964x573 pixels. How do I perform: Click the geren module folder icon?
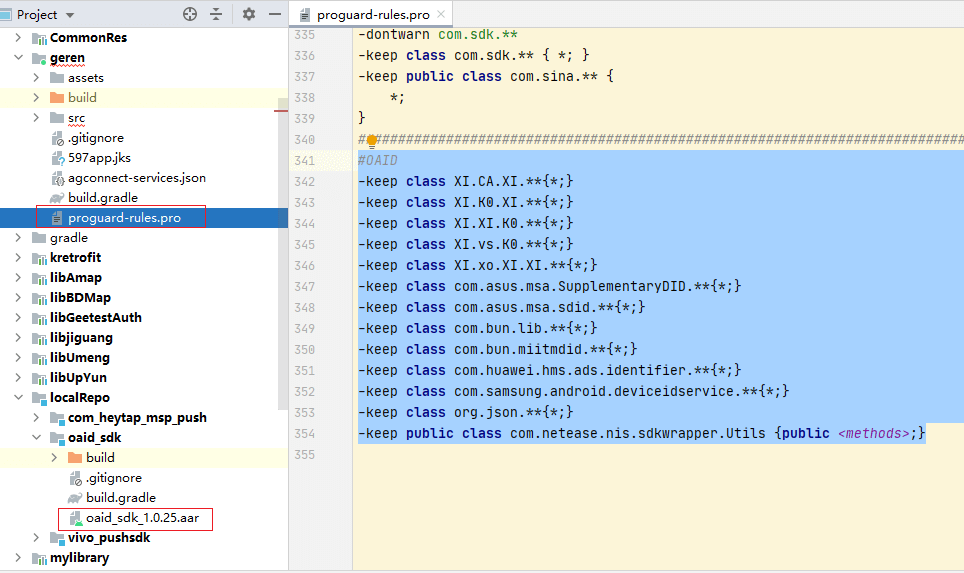[39, 58]
